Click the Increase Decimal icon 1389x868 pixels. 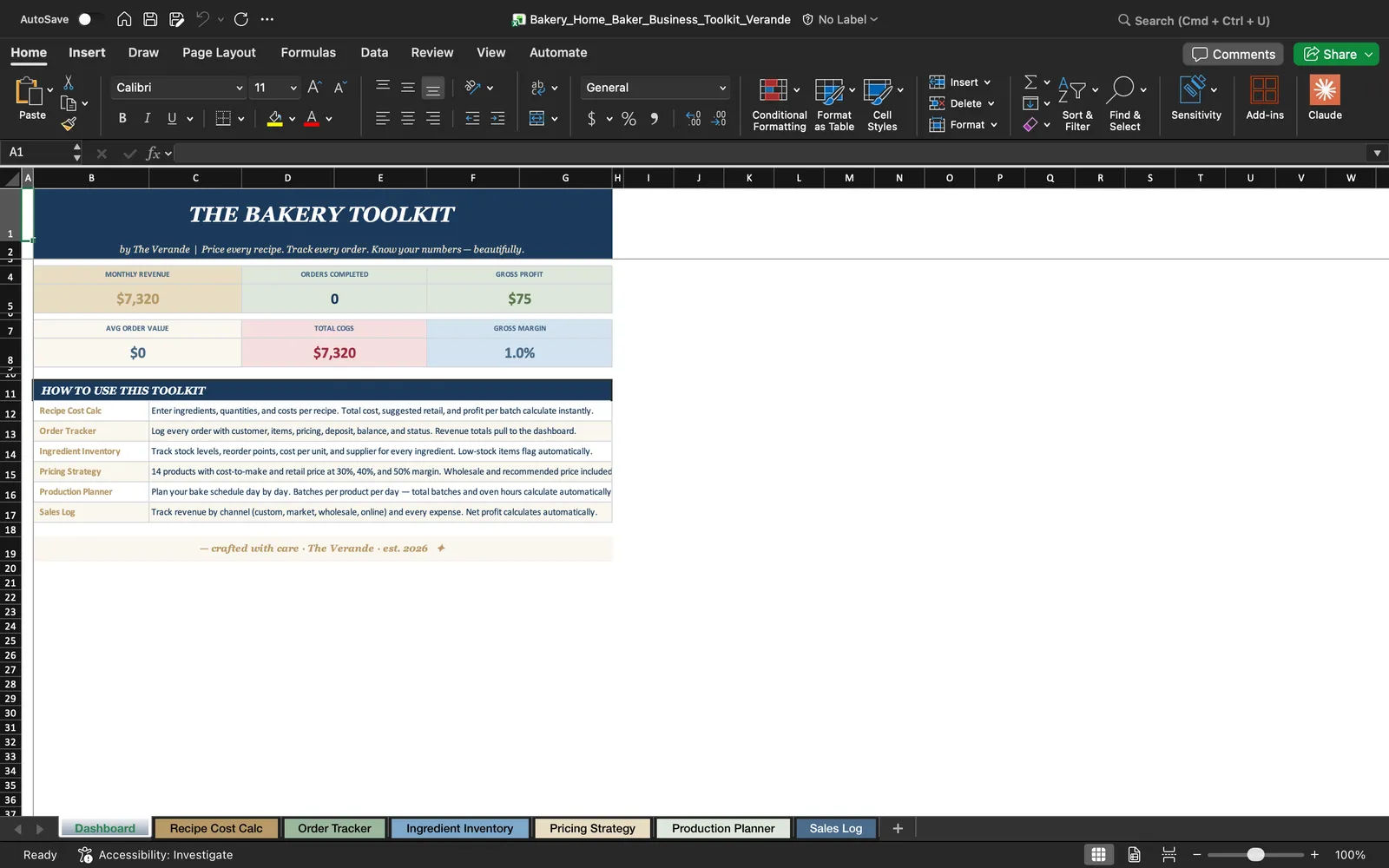tap(693, 119)
